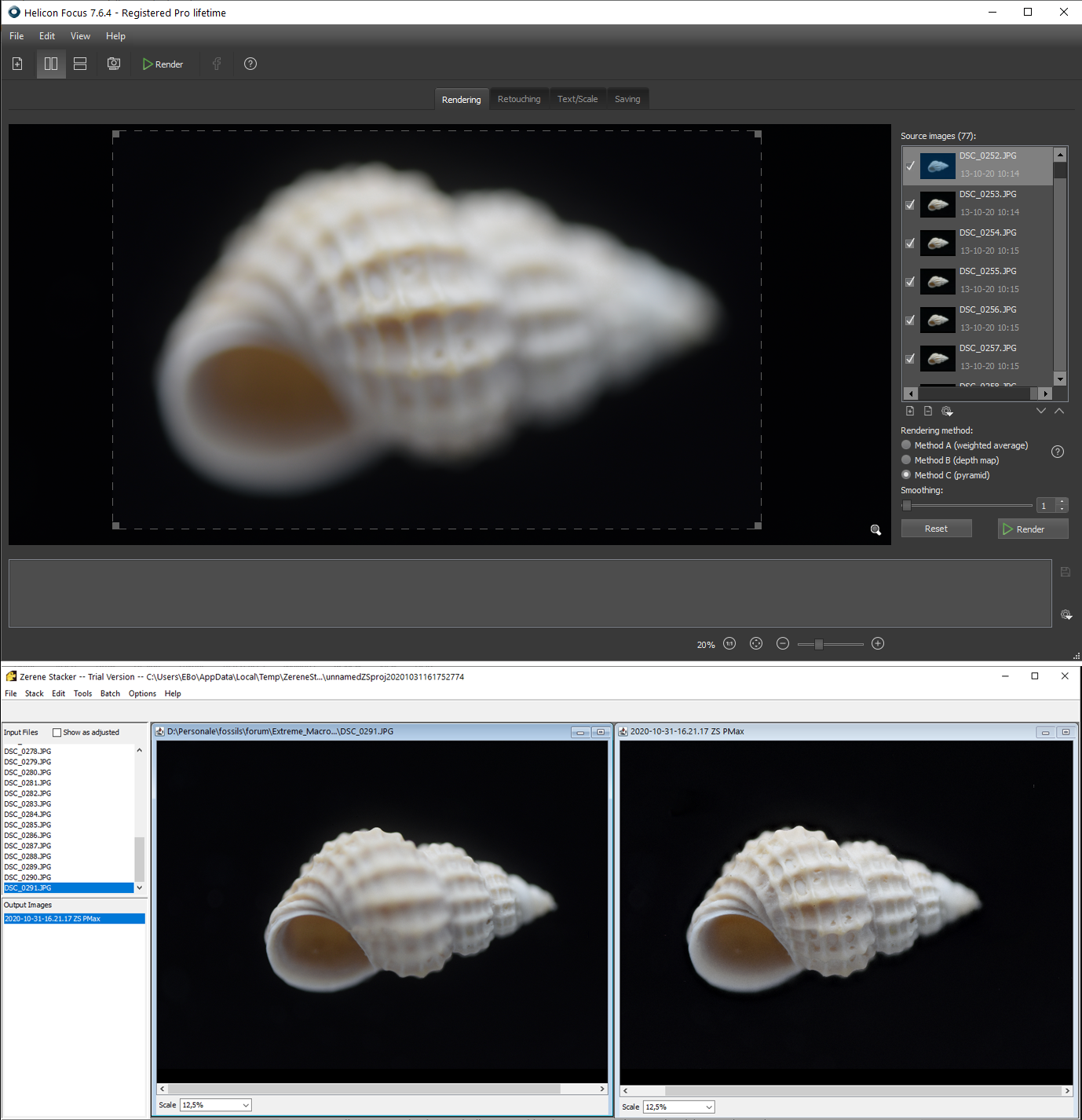Viewport: 1082px width, 1120px height.
Task: Select Method A (weighted average)
Action: [965, 445]
